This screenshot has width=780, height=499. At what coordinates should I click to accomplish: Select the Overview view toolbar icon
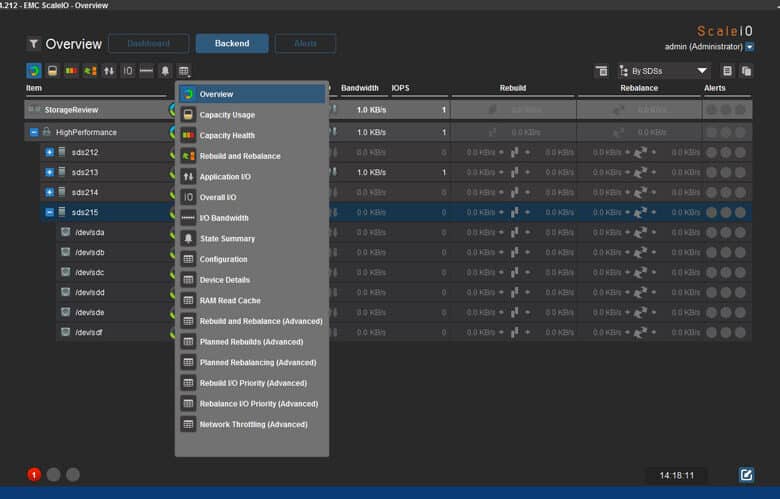point(34,71)
